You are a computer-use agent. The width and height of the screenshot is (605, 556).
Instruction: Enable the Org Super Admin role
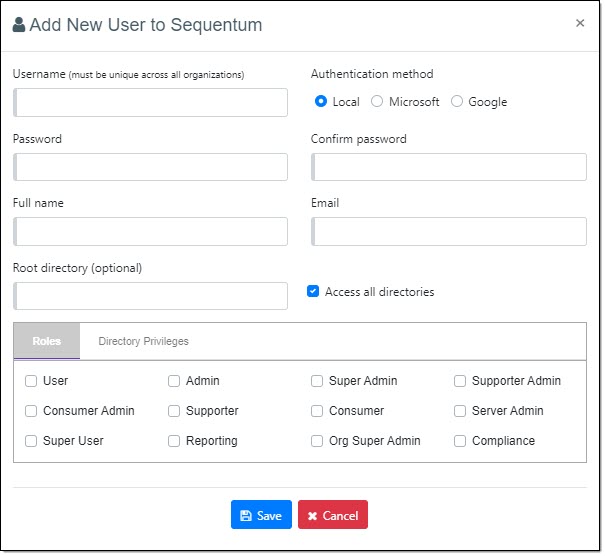point(318,442)
